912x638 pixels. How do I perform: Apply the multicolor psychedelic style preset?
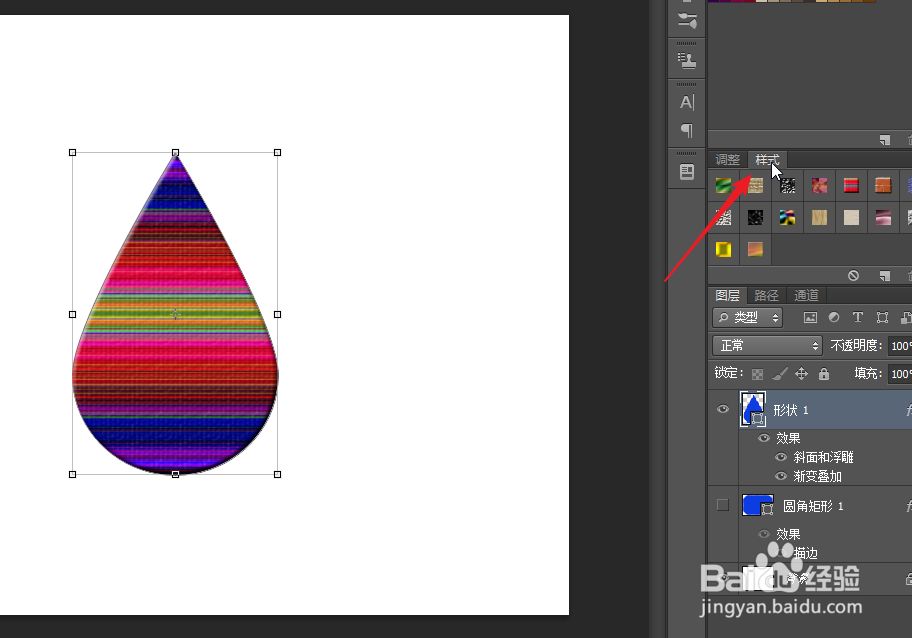pyautogui.click(x=788, y=218)
